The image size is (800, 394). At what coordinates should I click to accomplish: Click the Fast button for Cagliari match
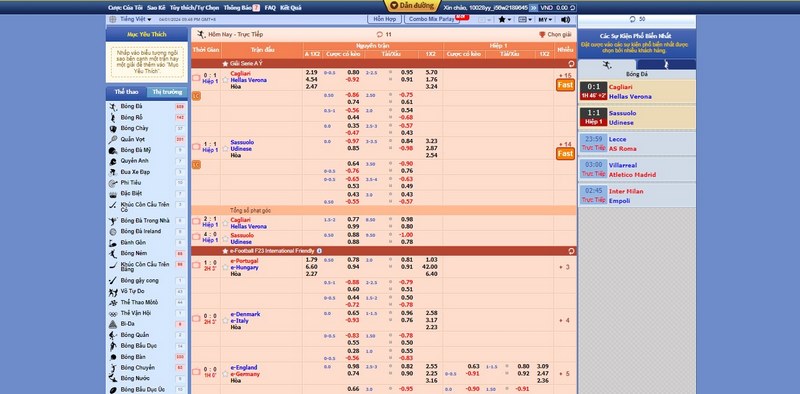(x=565, y=85)
